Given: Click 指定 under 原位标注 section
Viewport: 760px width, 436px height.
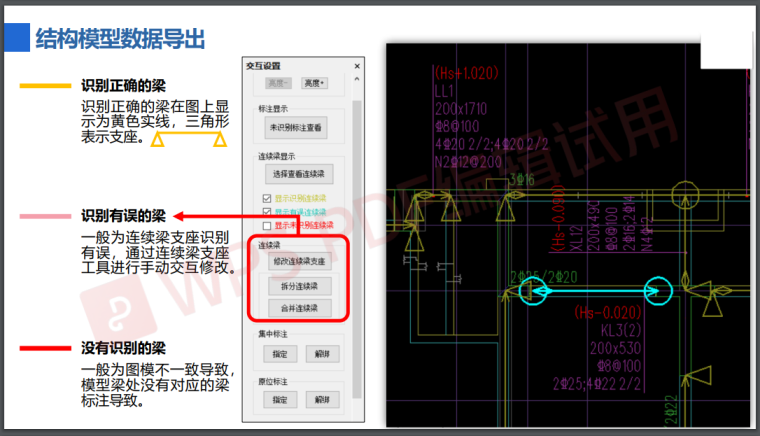Looking at the screenshot, I should click(x=279, y=399).
